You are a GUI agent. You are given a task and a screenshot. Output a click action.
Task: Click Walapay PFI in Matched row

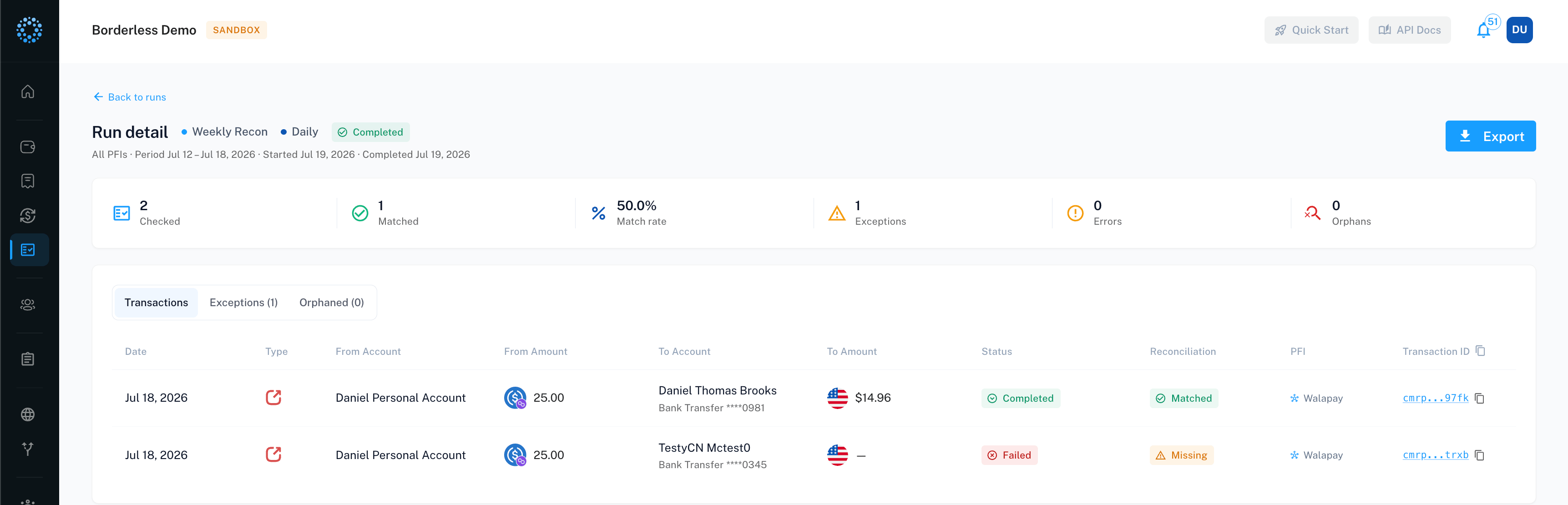tap(1317, 399)
